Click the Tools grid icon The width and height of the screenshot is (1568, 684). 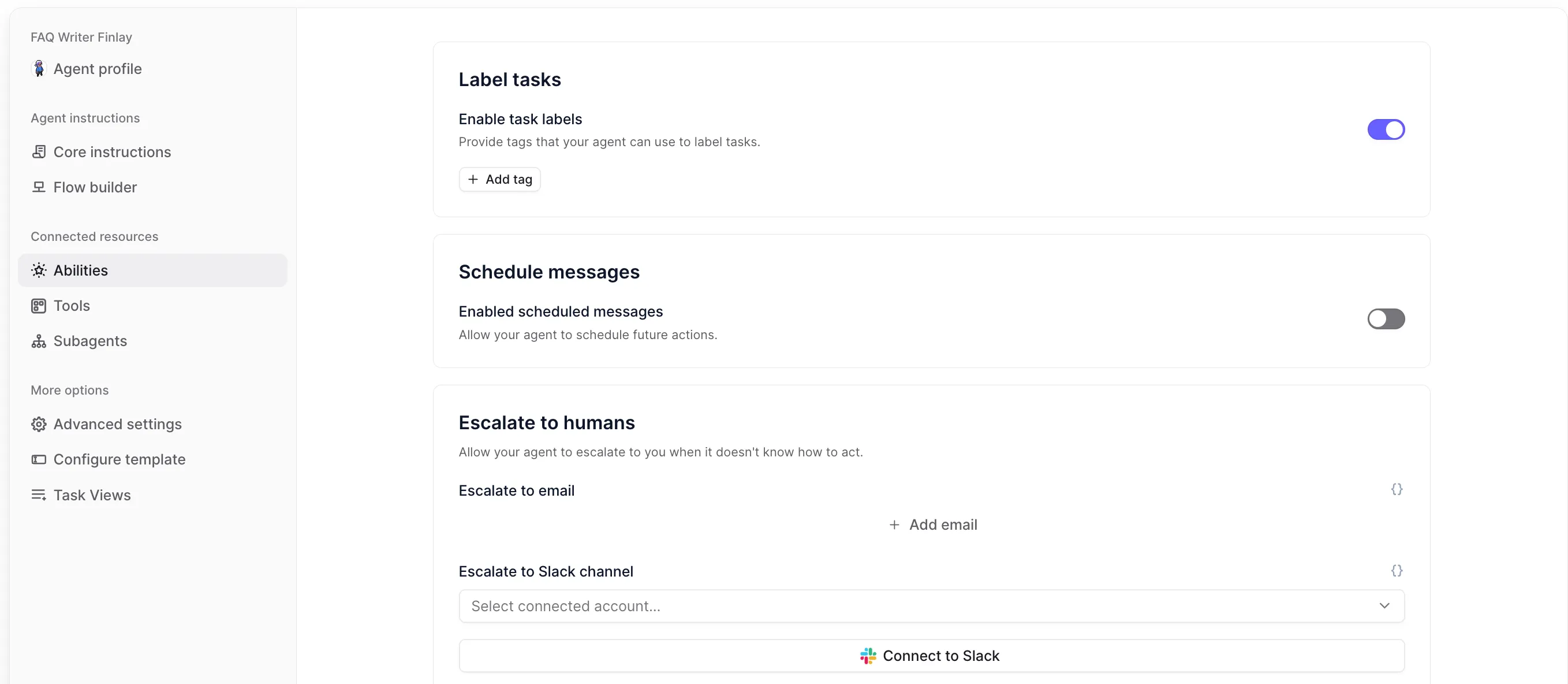(x=39, y=306)
